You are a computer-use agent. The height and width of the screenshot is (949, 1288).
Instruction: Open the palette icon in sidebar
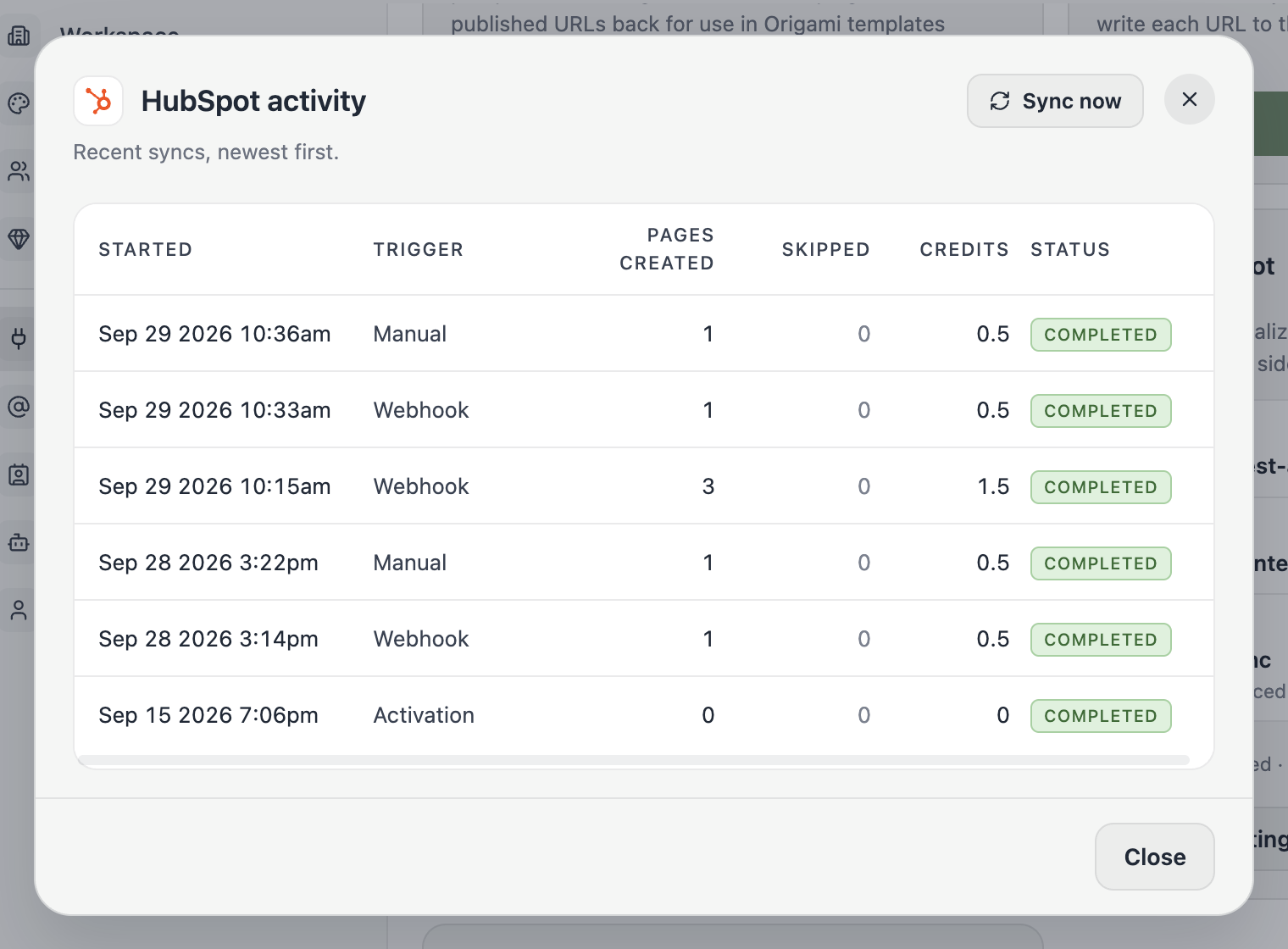click(x=19, y=103)
